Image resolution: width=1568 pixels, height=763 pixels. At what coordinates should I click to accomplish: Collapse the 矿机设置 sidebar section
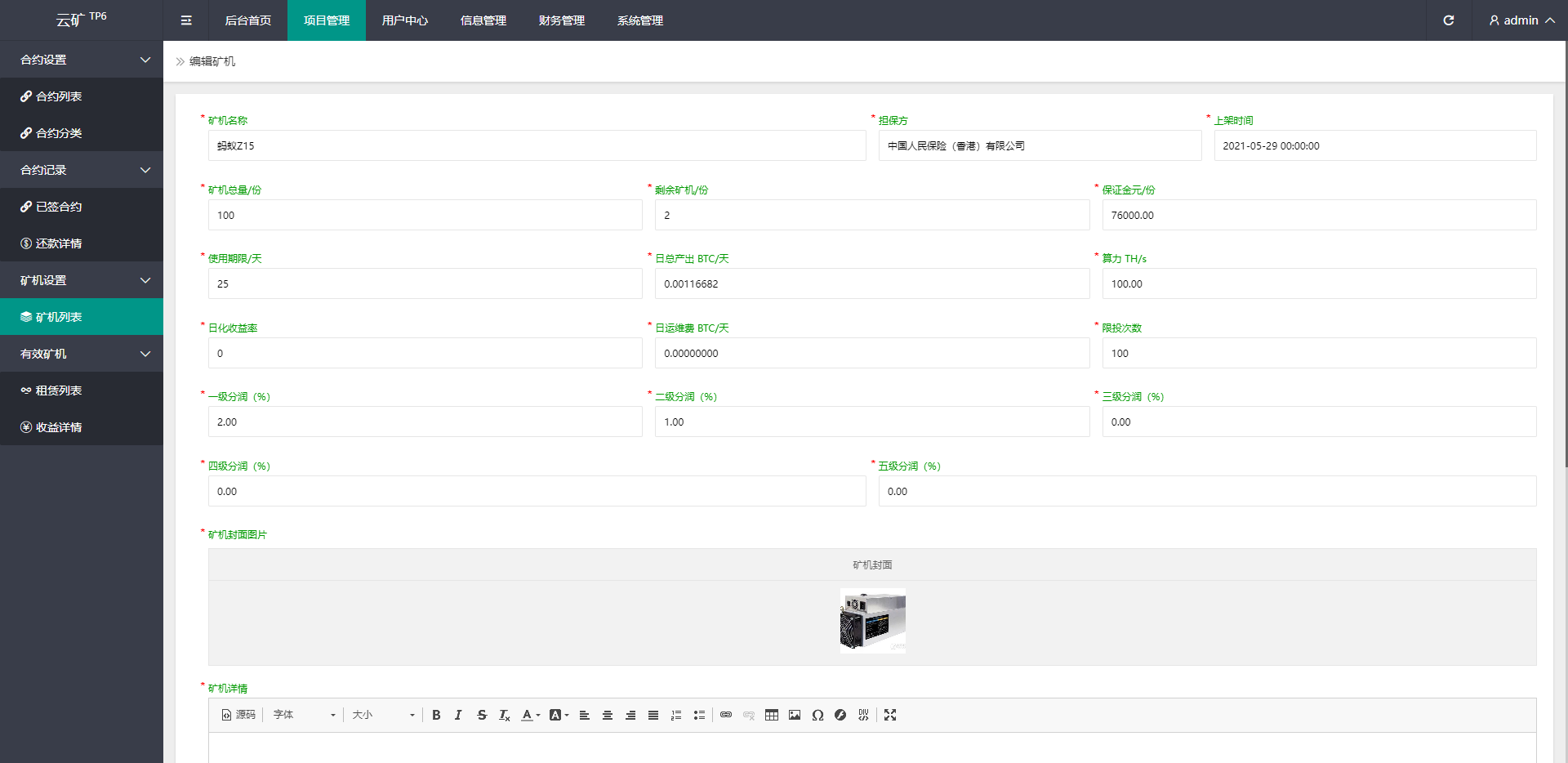[x=82, y=280]
